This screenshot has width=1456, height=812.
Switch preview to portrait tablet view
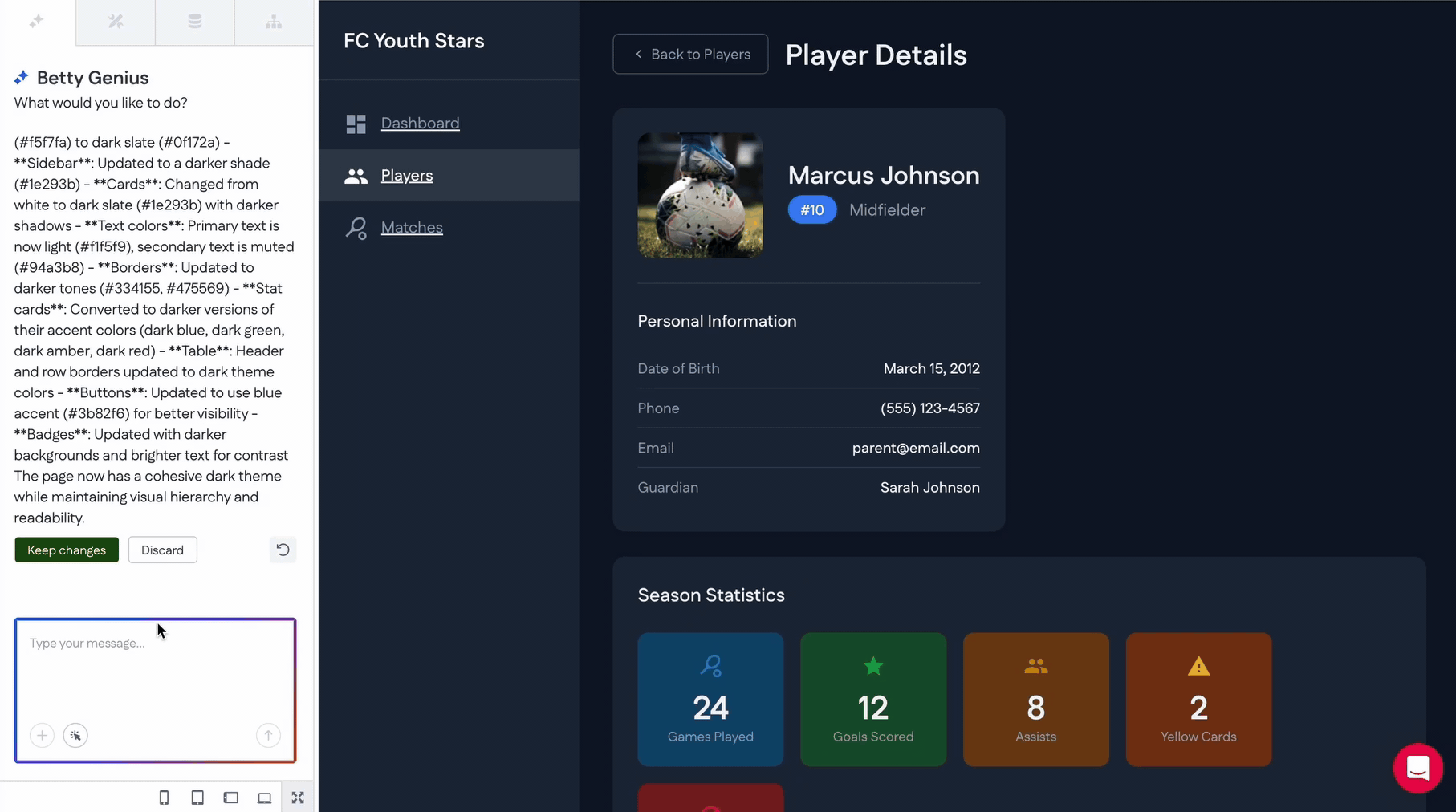coord(197,798)
